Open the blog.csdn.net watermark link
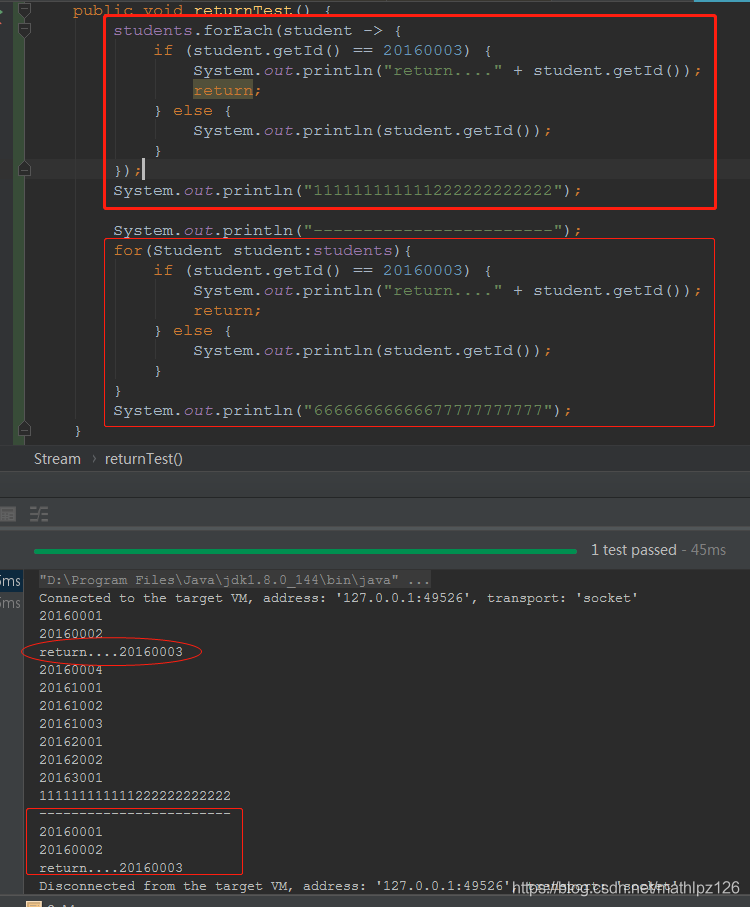 [x=625, y=888]
